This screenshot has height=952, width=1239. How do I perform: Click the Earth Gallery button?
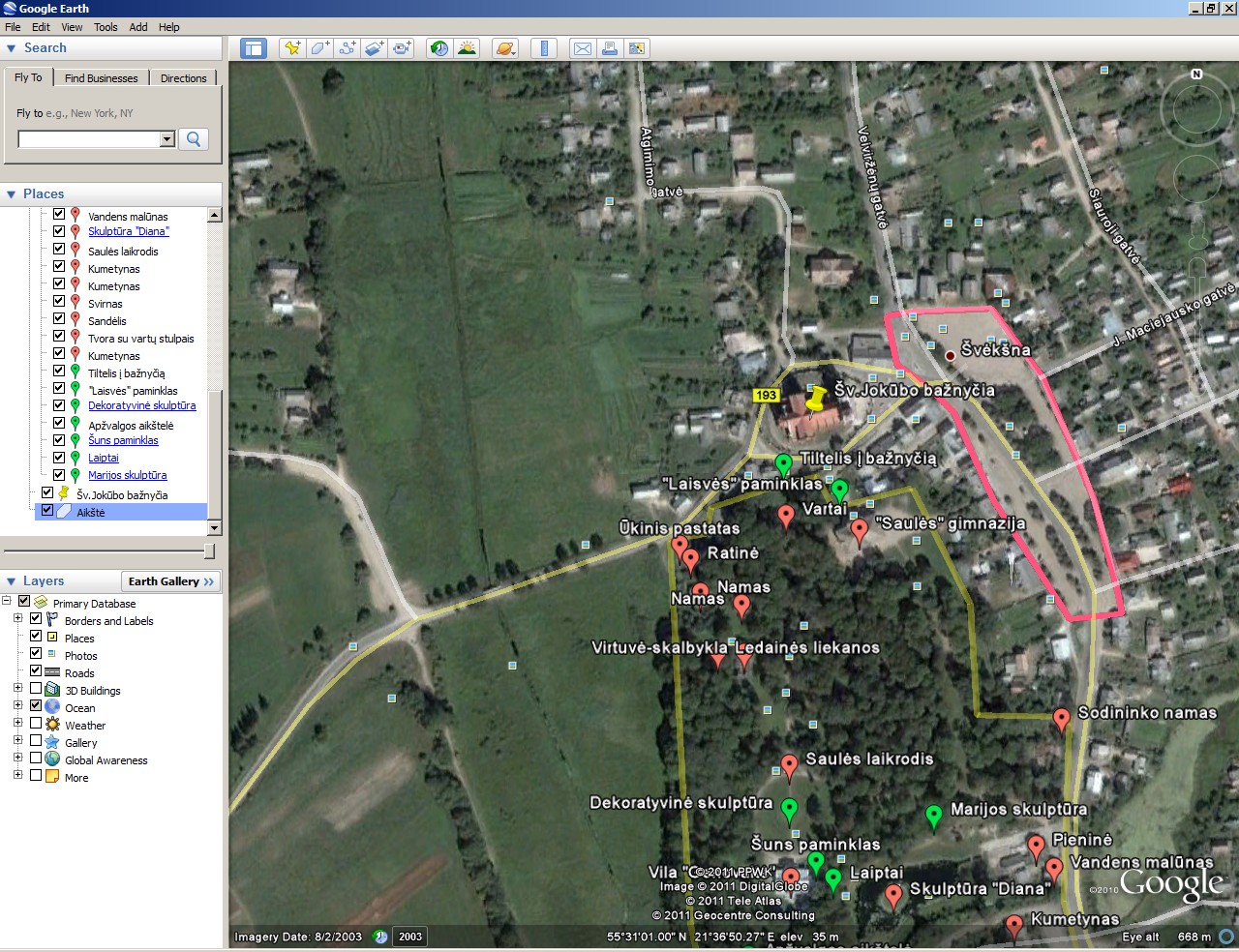[x=170, y=581]
